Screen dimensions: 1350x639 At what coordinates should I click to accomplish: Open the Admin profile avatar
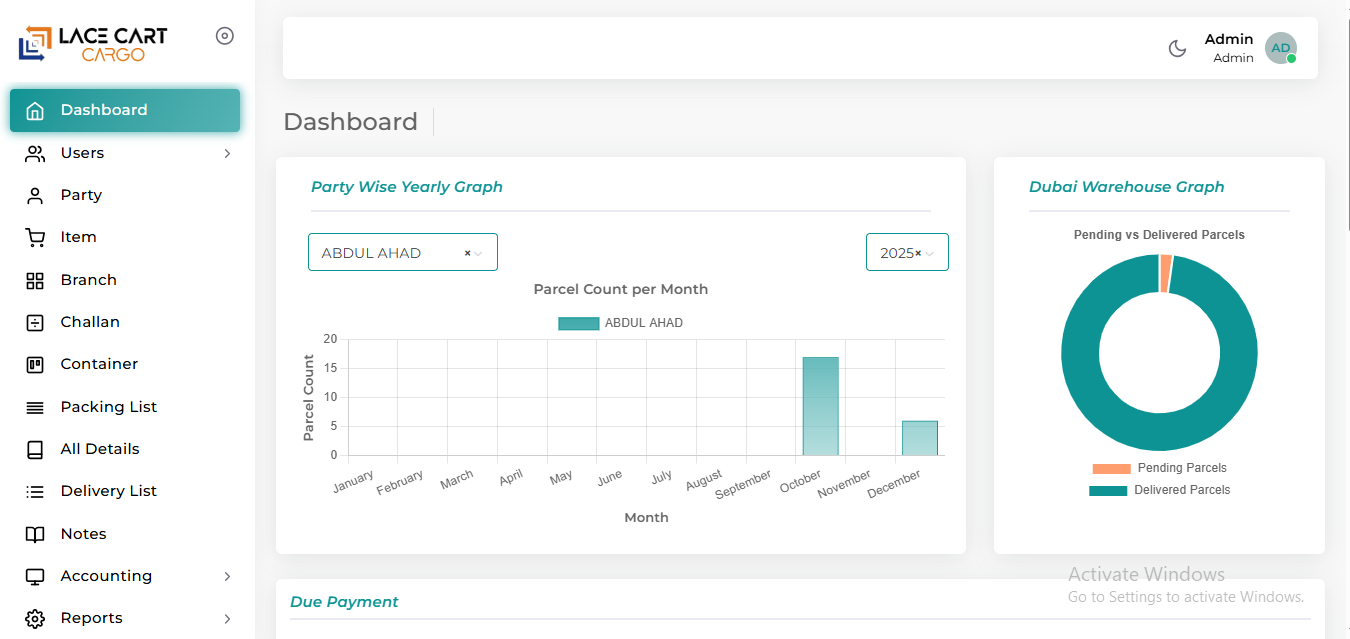[x=1280, y=48]
